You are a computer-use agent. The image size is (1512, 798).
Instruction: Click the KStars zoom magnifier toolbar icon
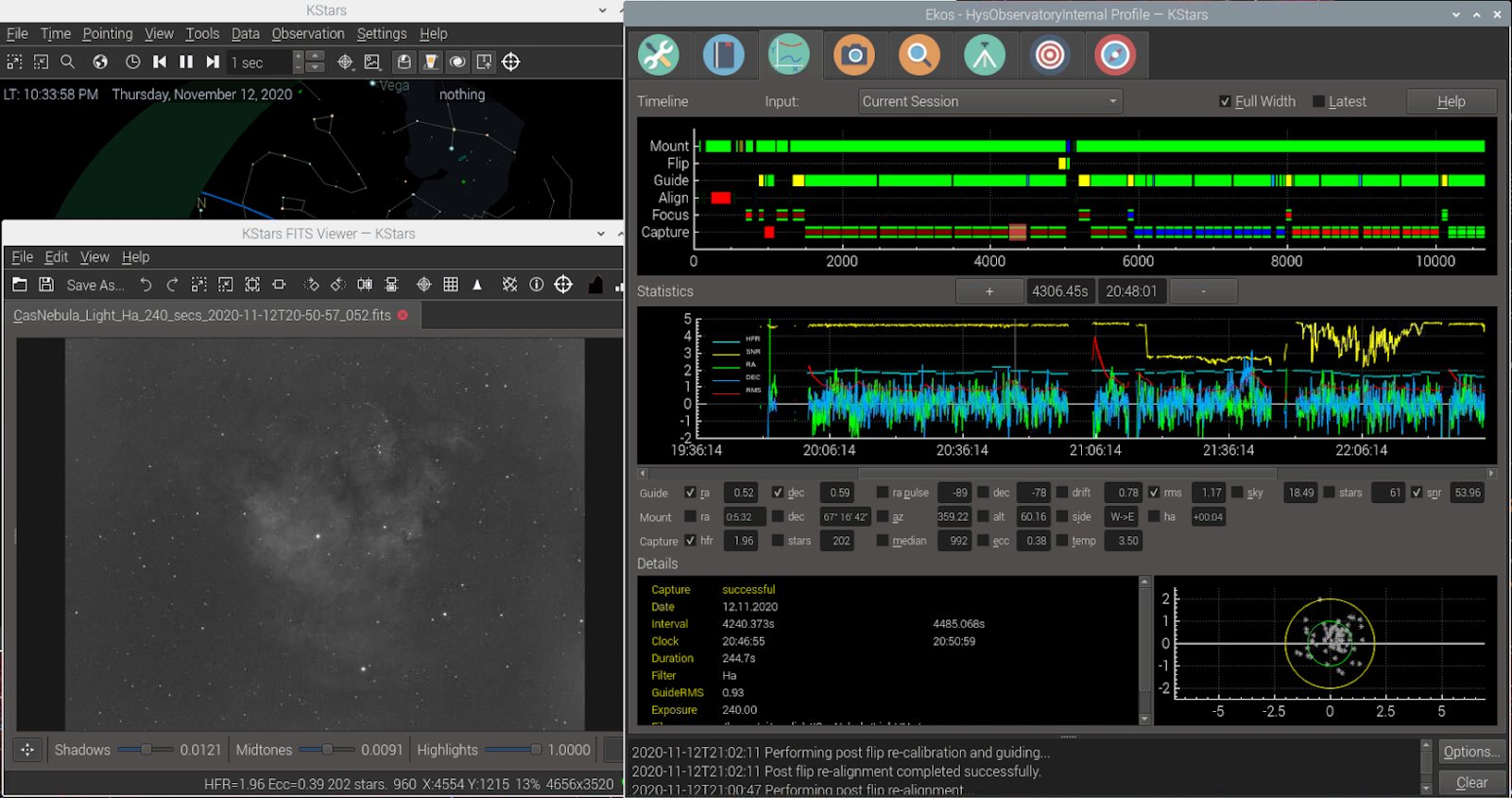67,61
